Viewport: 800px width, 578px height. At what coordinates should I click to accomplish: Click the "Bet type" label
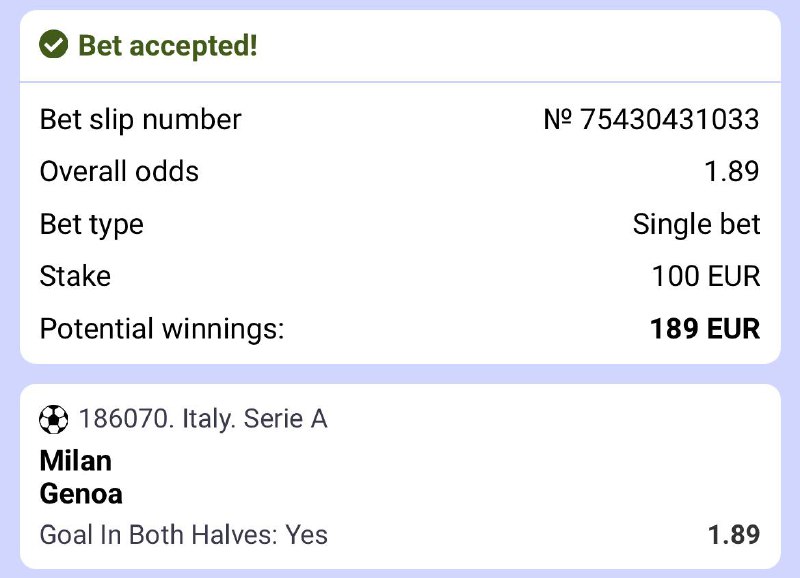(91, 224)
